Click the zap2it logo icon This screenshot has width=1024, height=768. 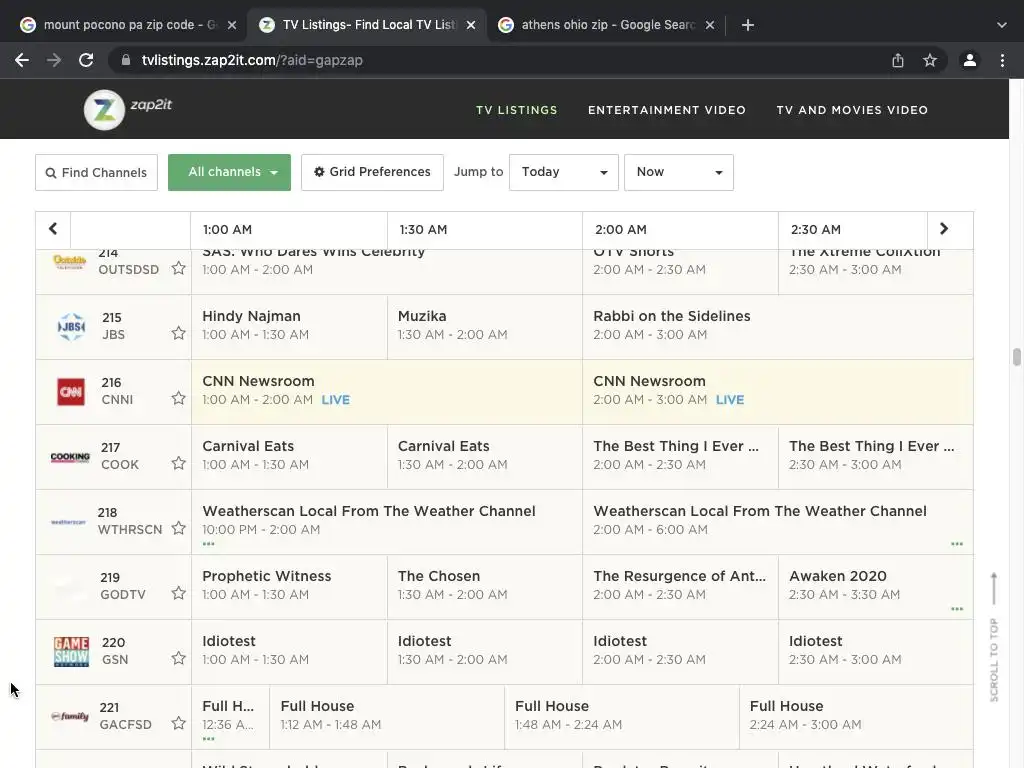pyautogui.click(x=104, y=110)
